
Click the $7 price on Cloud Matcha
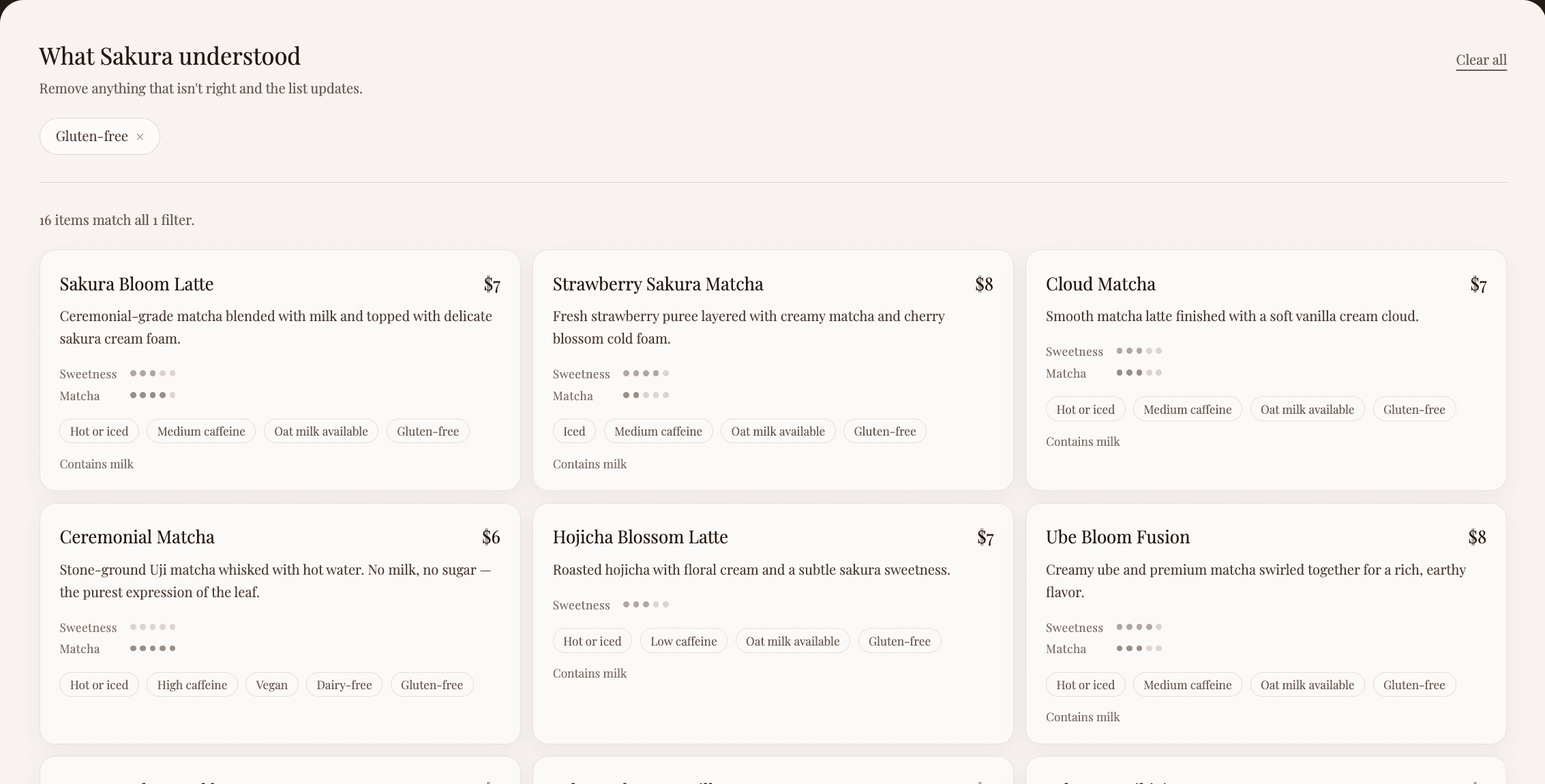click(1478, 284)
